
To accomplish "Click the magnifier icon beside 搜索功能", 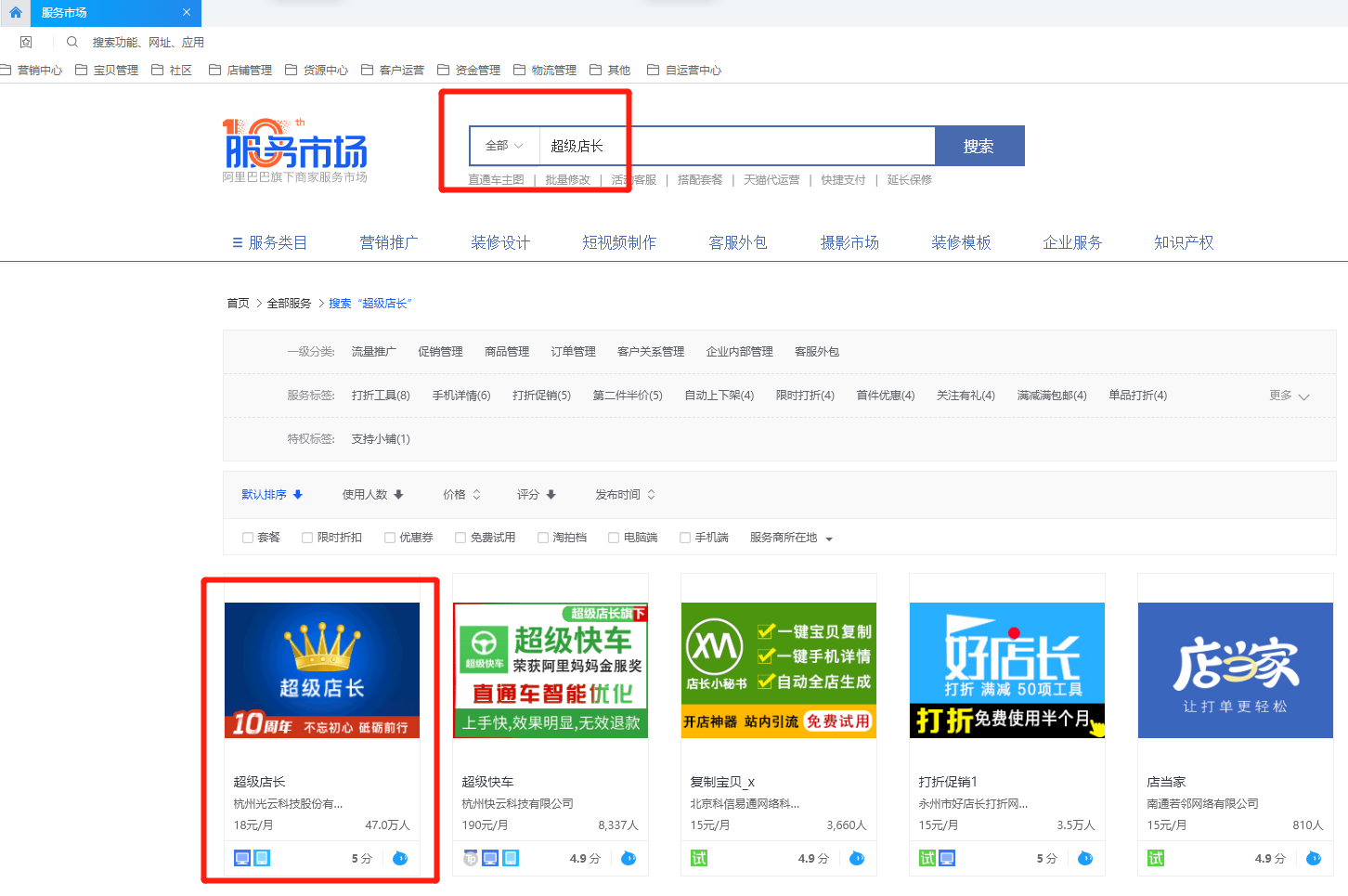I will pos(72,42).
